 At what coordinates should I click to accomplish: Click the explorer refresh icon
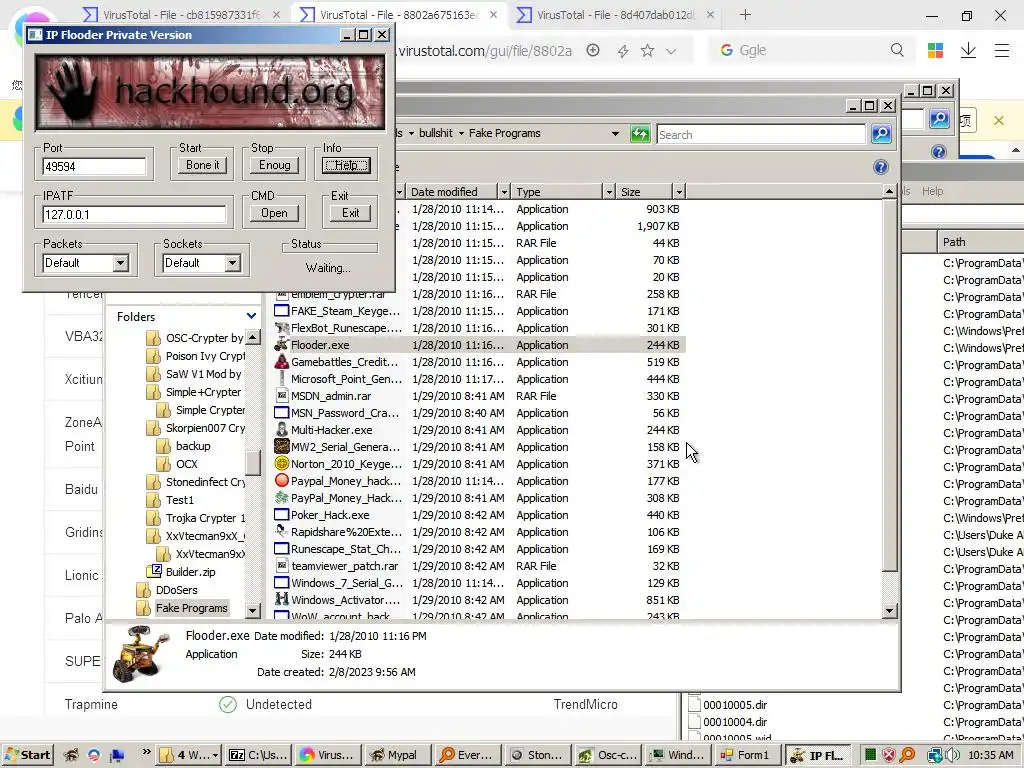point(640,134)
